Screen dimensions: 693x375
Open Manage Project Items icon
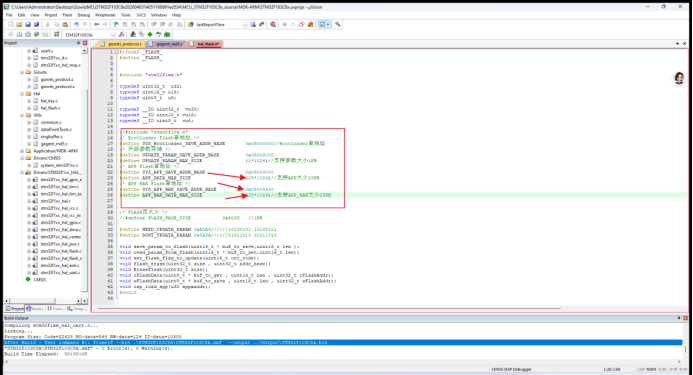click(x=133, y=34)
